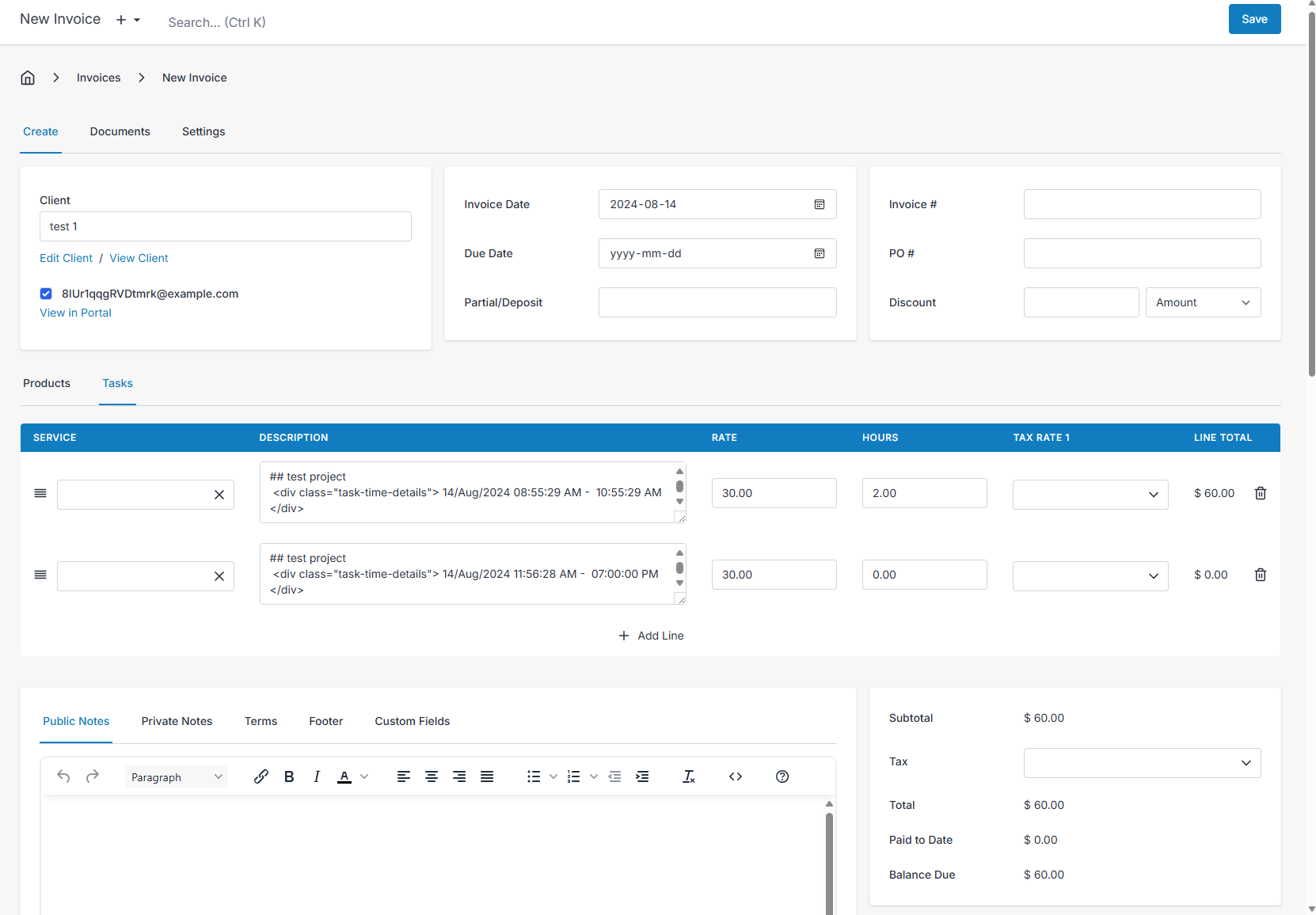Click Add Line to insert a new row

pos(651,635)
